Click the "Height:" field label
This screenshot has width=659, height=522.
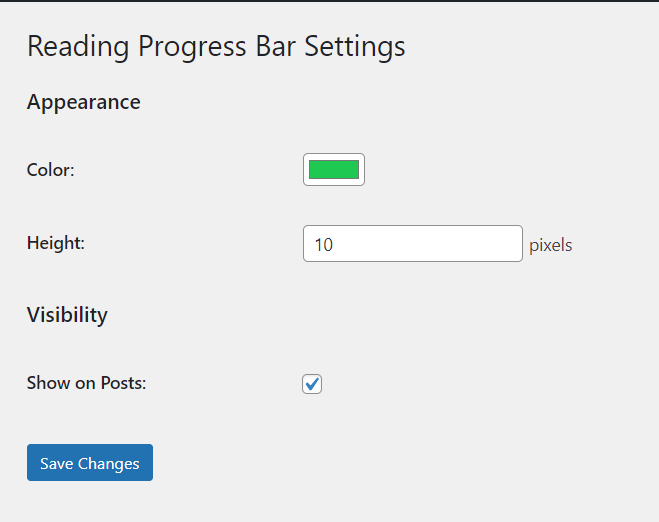(x=56, y=243)
